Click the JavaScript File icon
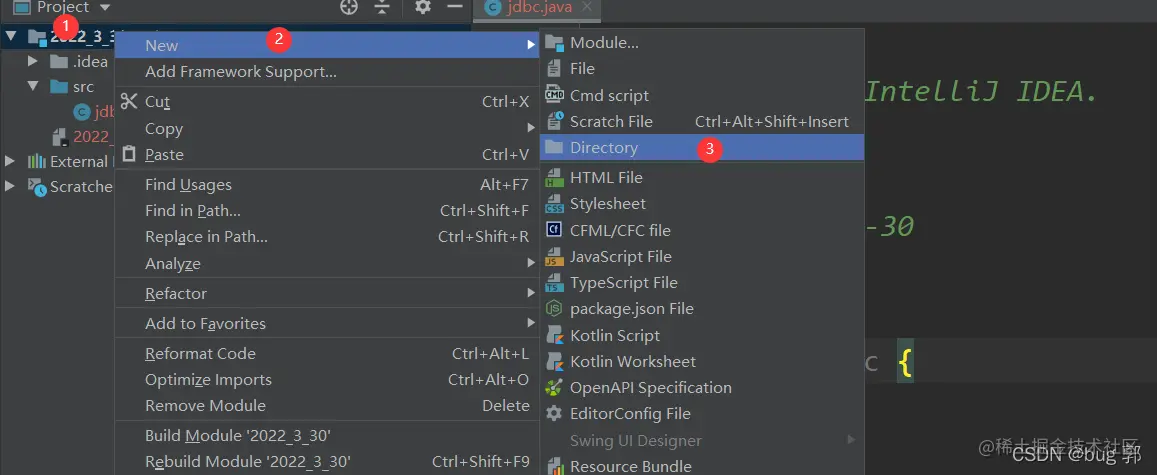 coord(554,257)
